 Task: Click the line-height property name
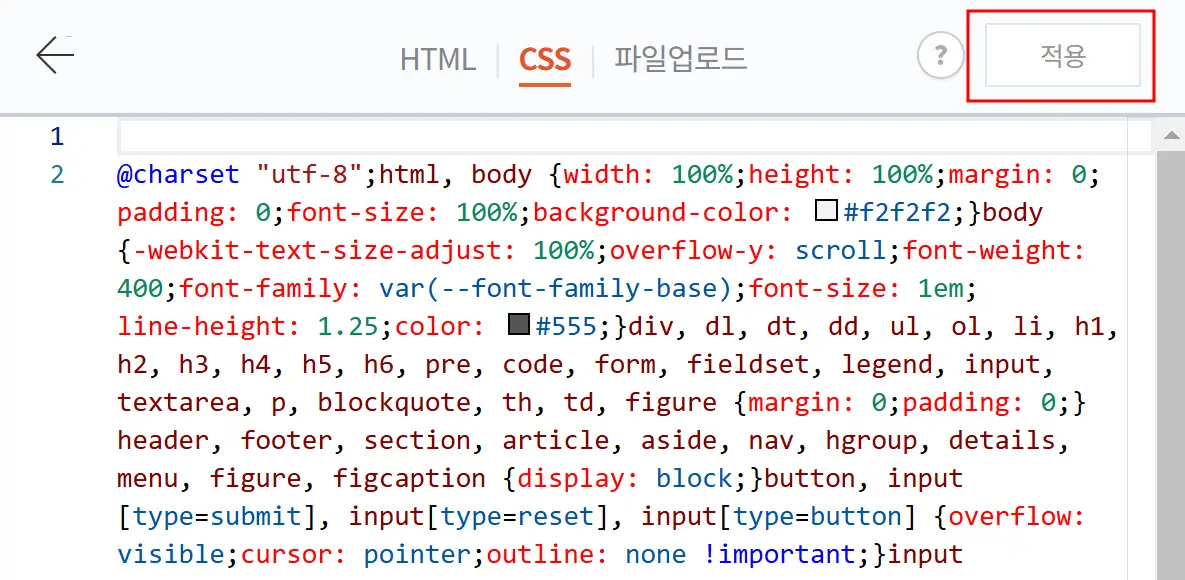202,327
